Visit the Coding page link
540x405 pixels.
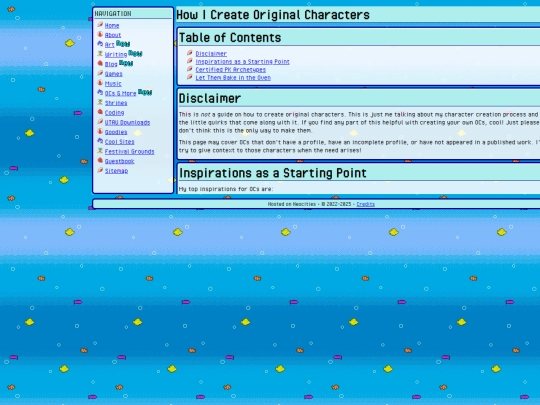(114, 113)
